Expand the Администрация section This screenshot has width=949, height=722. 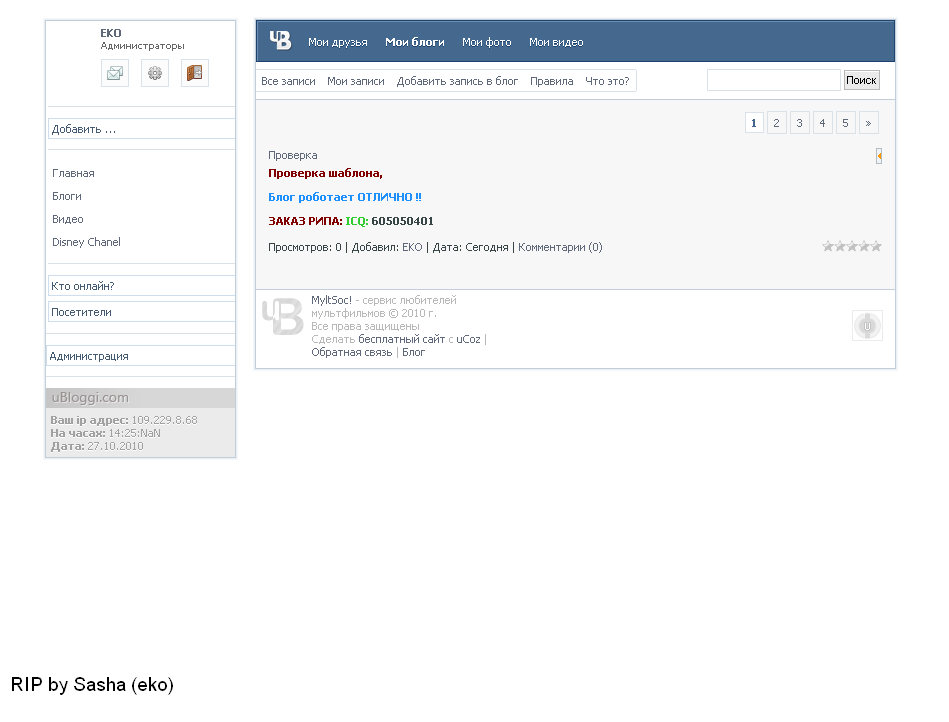point(141,356)
